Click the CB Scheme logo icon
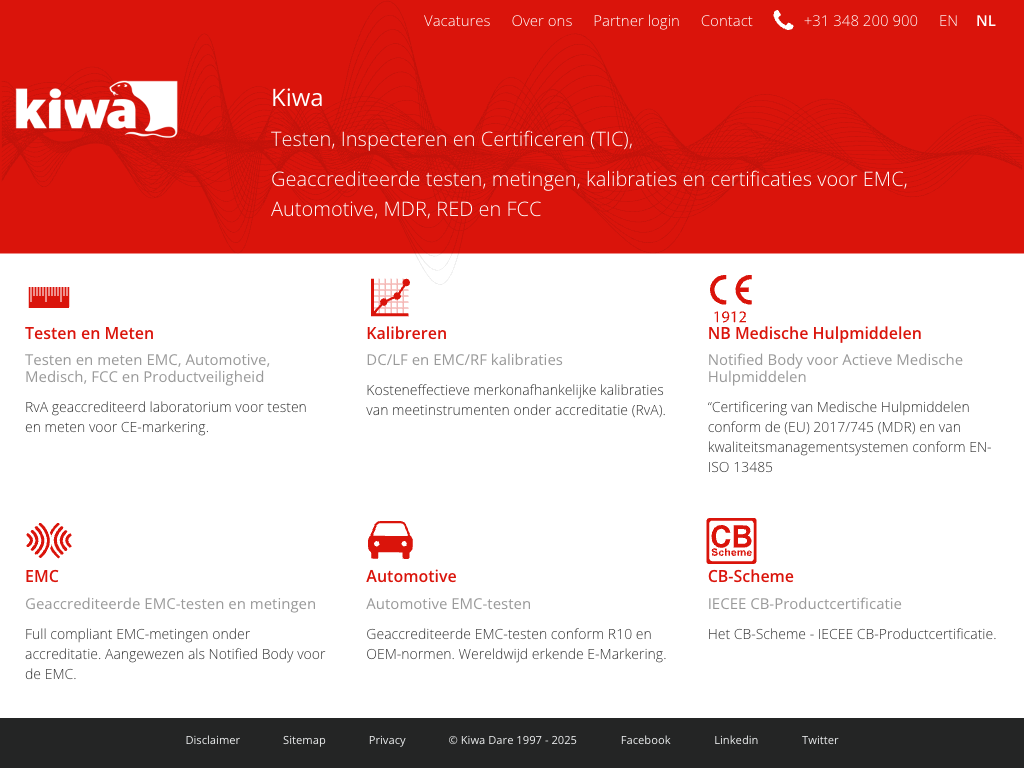The image size is (1024, 768). 731,541
